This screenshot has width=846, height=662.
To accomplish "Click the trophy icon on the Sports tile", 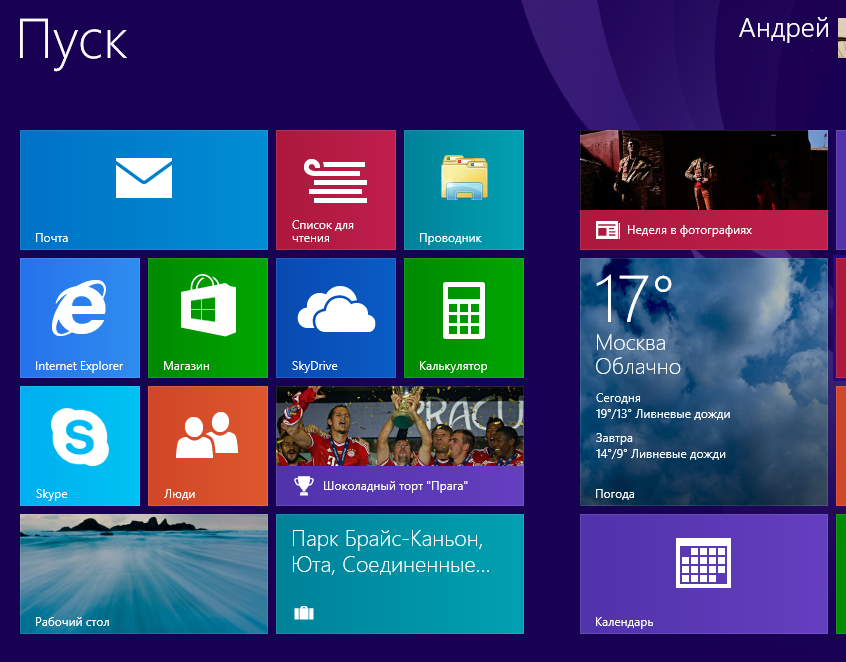I will click(x=304, y=486).
